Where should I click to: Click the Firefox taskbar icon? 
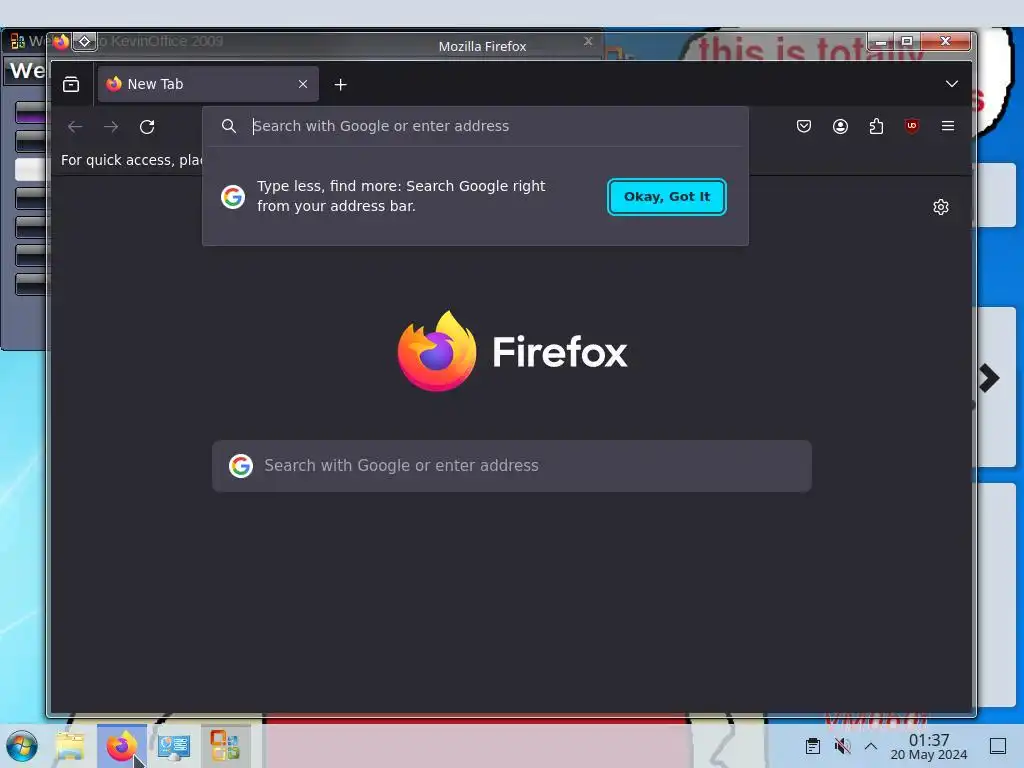tap(121, 746)
